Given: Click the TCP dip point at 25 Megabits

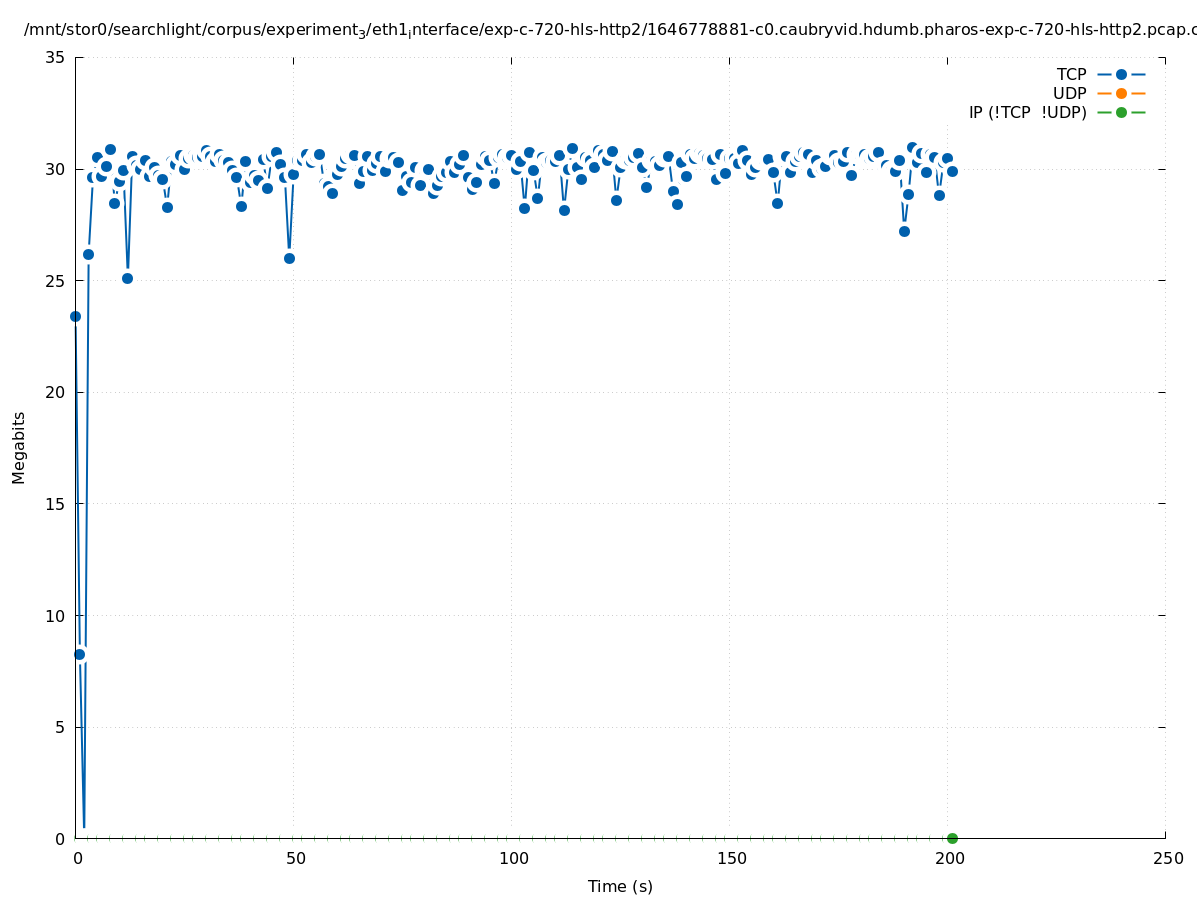Looking at the screenshot, I should [127, 278].
